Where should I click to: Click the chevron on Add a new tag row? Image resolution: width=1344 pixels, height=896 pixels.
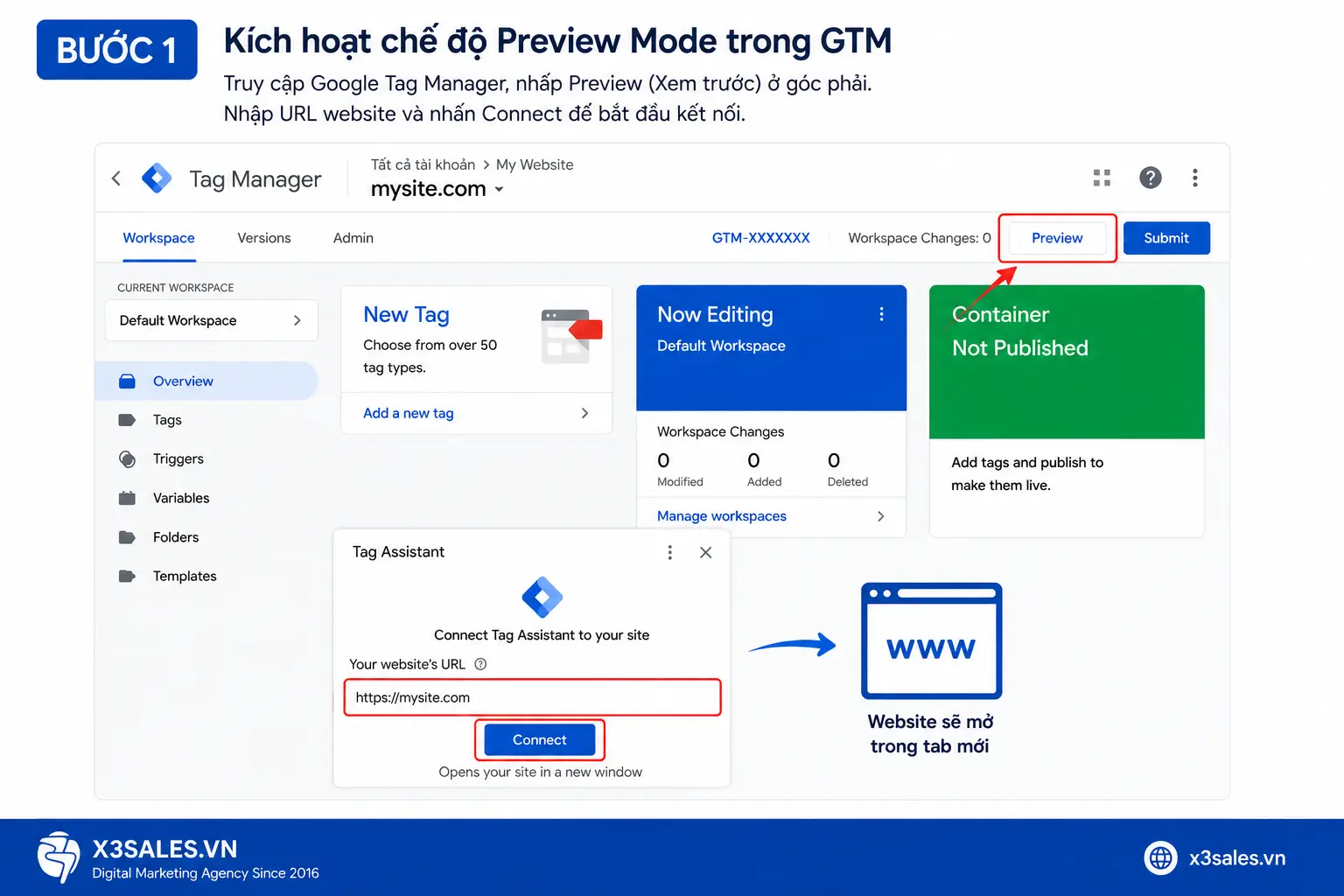pos(584,413)
